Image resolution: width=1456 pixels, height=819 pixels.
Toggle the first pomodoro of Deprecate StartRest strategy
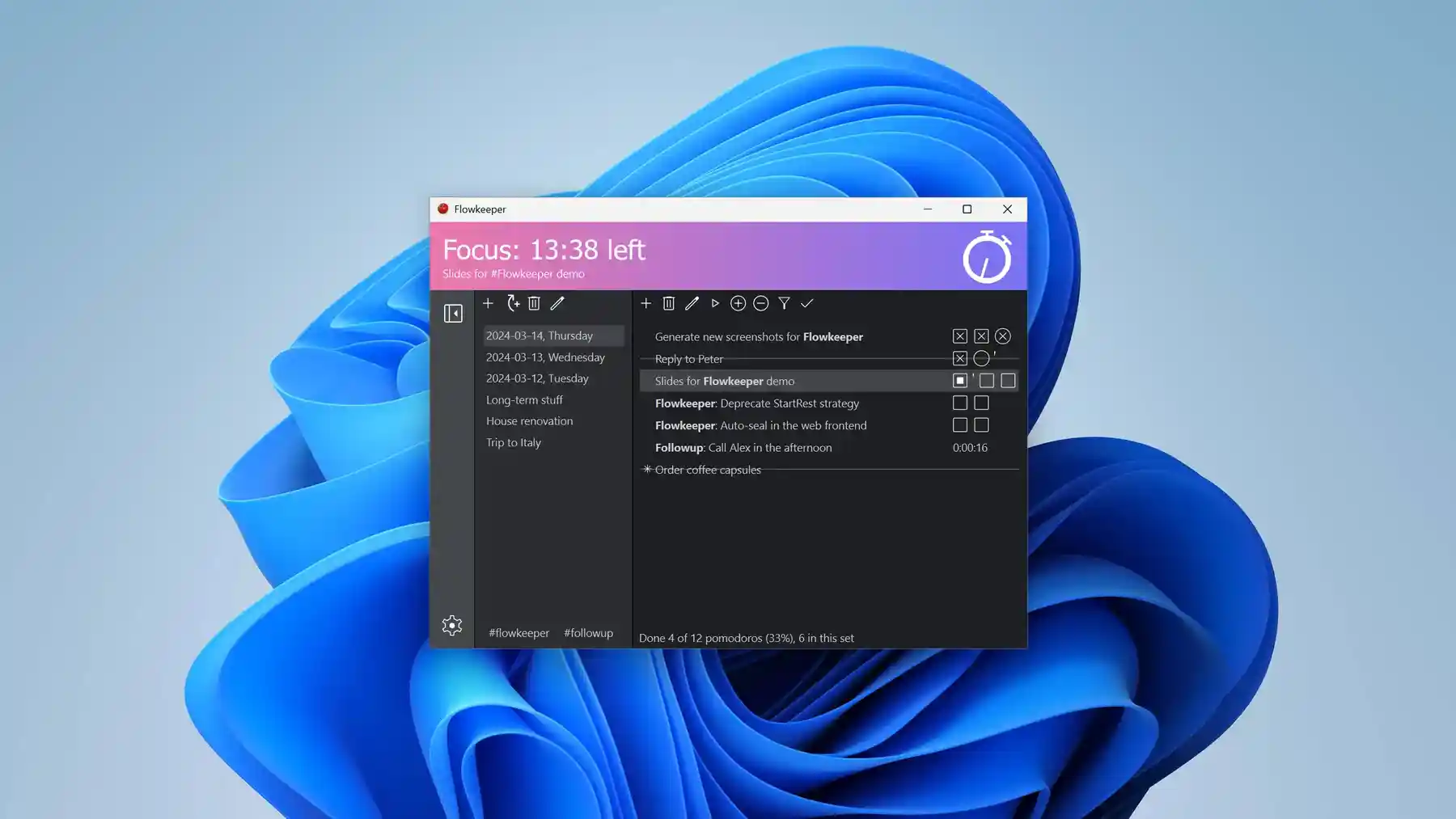tap(959, 402)
